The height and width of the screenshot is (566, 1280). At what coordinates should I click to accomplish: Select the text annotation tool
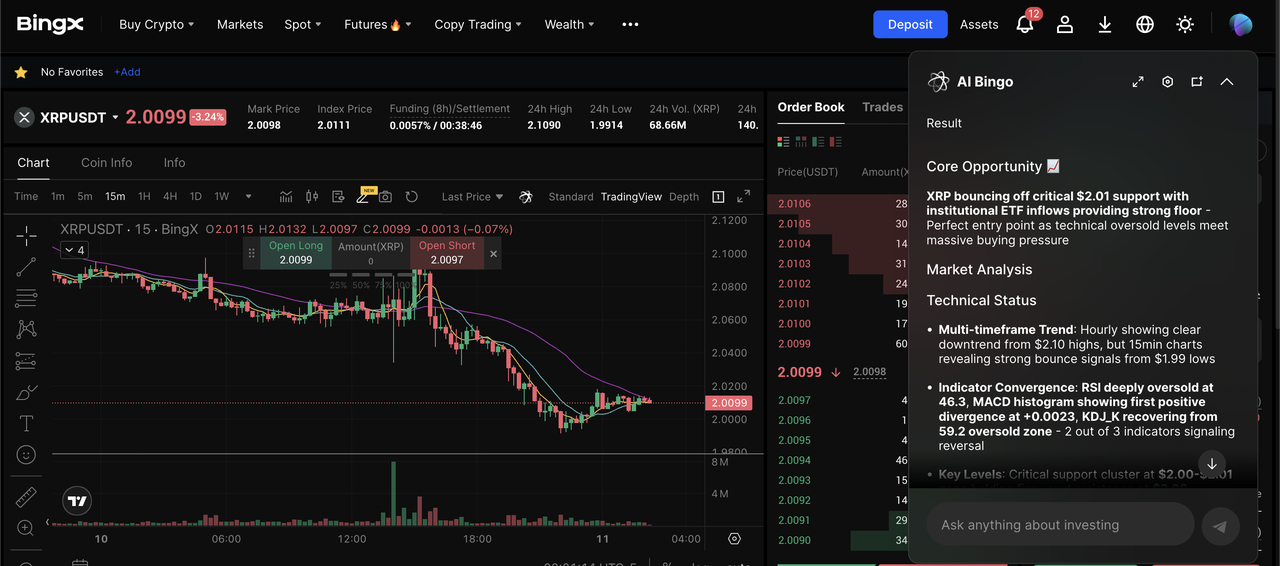tap(26, 423)
